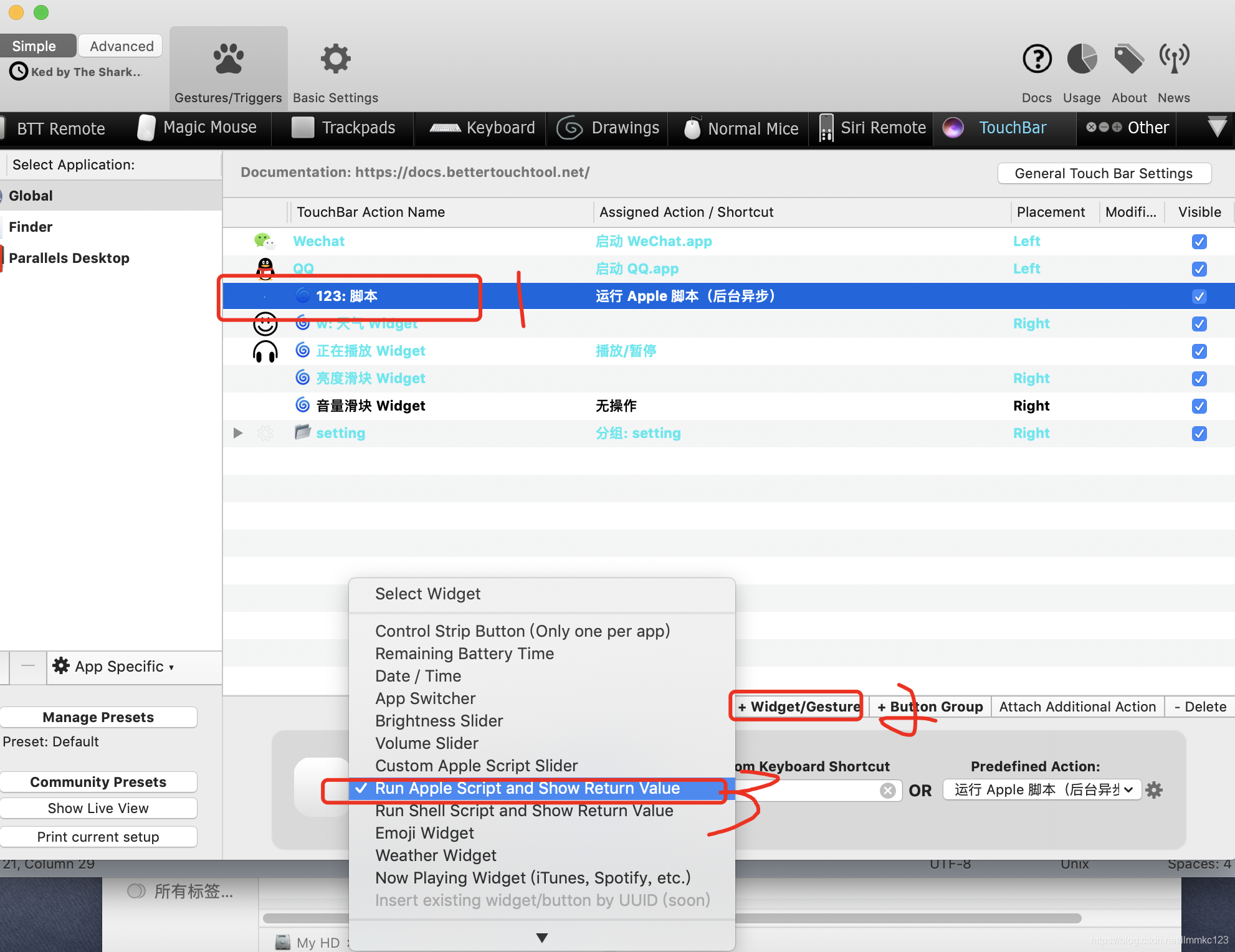Choose Weather Widget from widget menu
The height and width of the screenshot is (952, 1235).
(436, 855)
